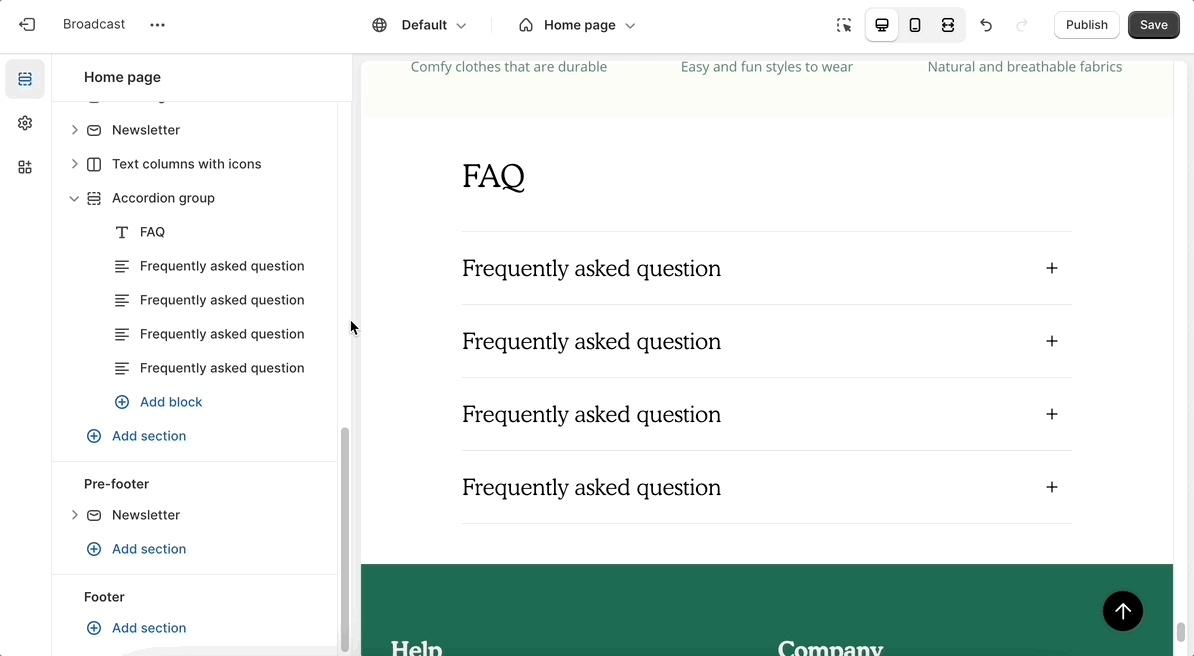Open the Default market dropdown
The height and width of the screenshot is (656, 1194).
tap(420, 25)
